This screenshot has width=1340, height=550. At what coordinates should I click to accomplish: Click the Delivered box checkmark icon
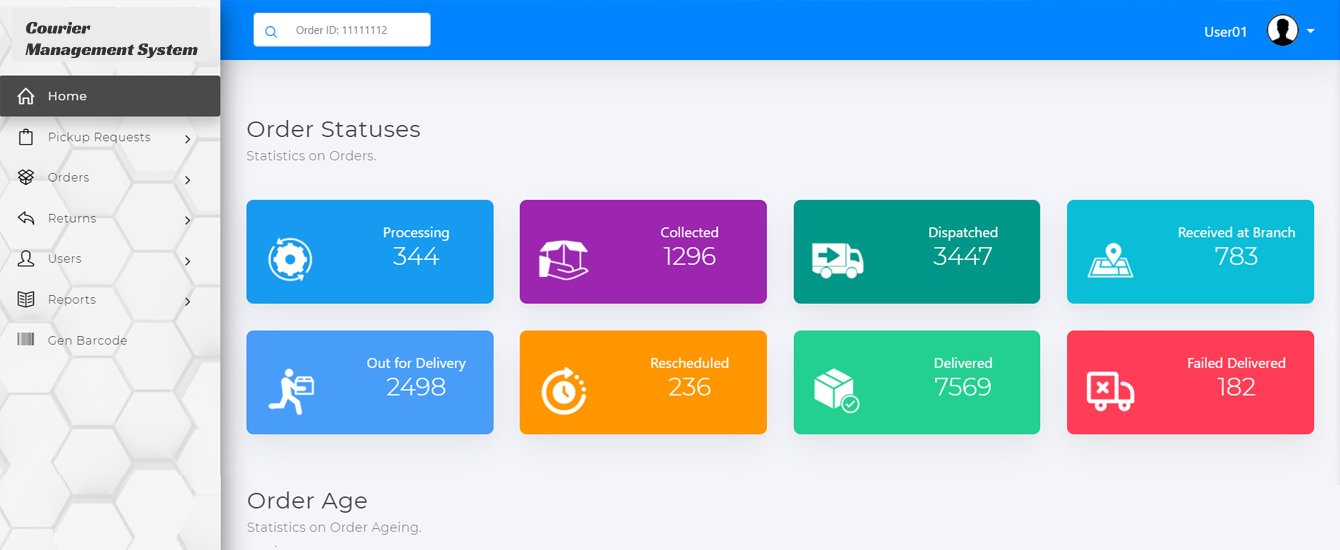click(x=837, y=390)
